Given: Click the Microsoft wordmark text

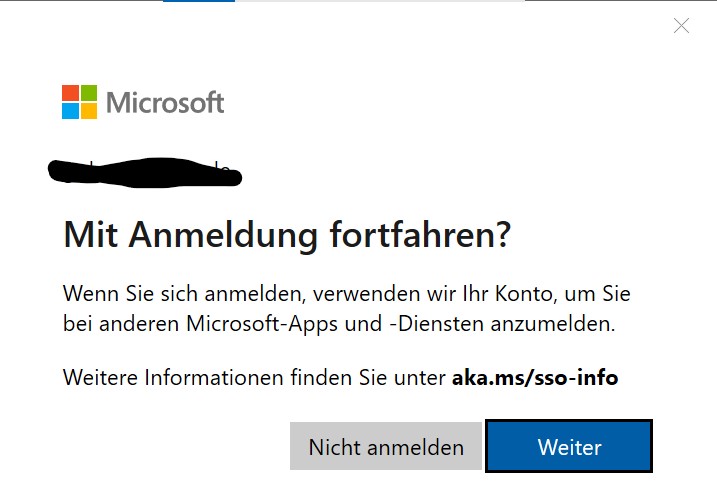Looking at the screenshot, I should tap(165, 102).
